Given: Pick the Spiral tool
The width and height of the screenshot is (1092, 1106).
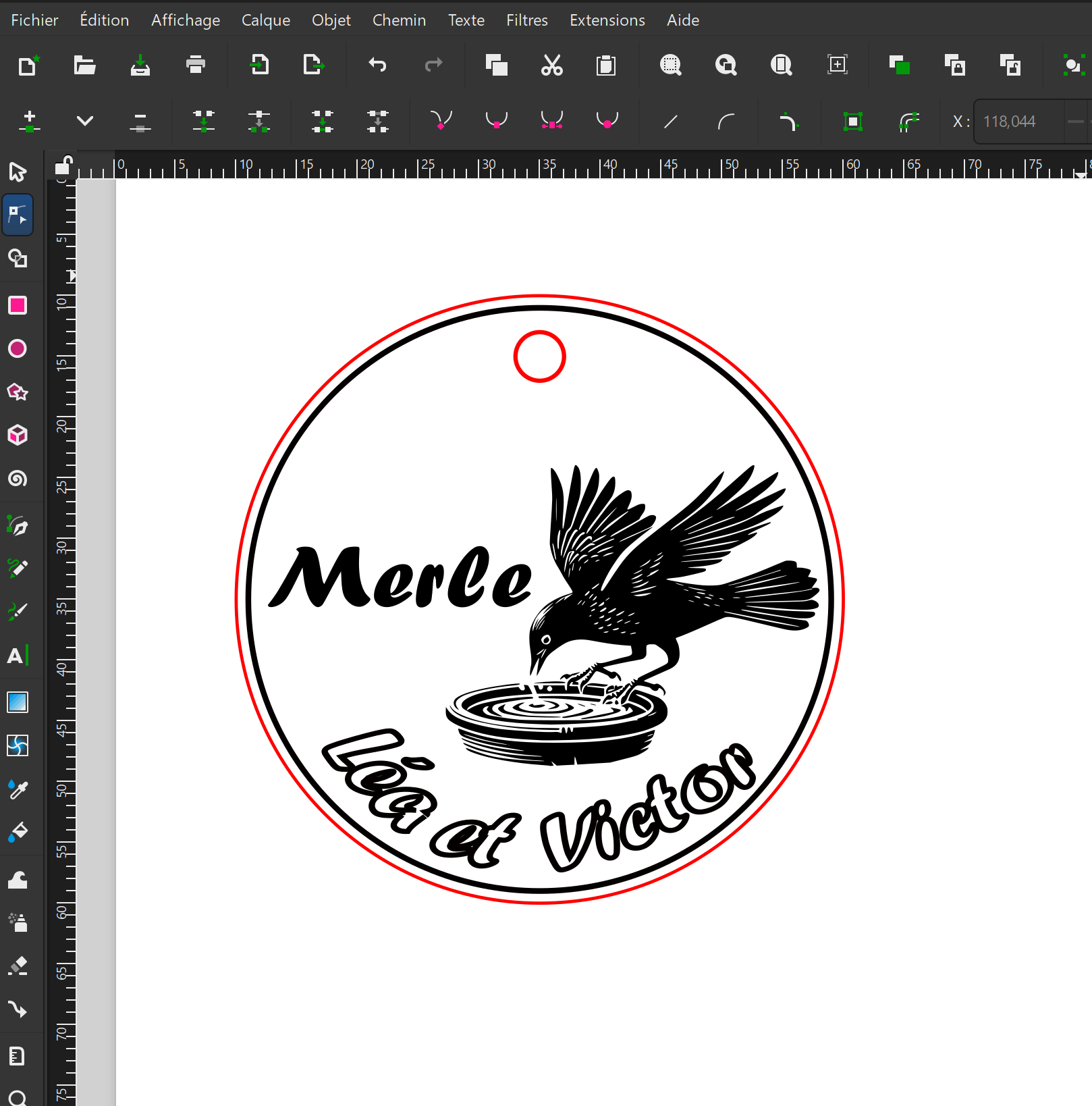Looking at the screenshot, I should pyautogui.click(x=18, y=479).
